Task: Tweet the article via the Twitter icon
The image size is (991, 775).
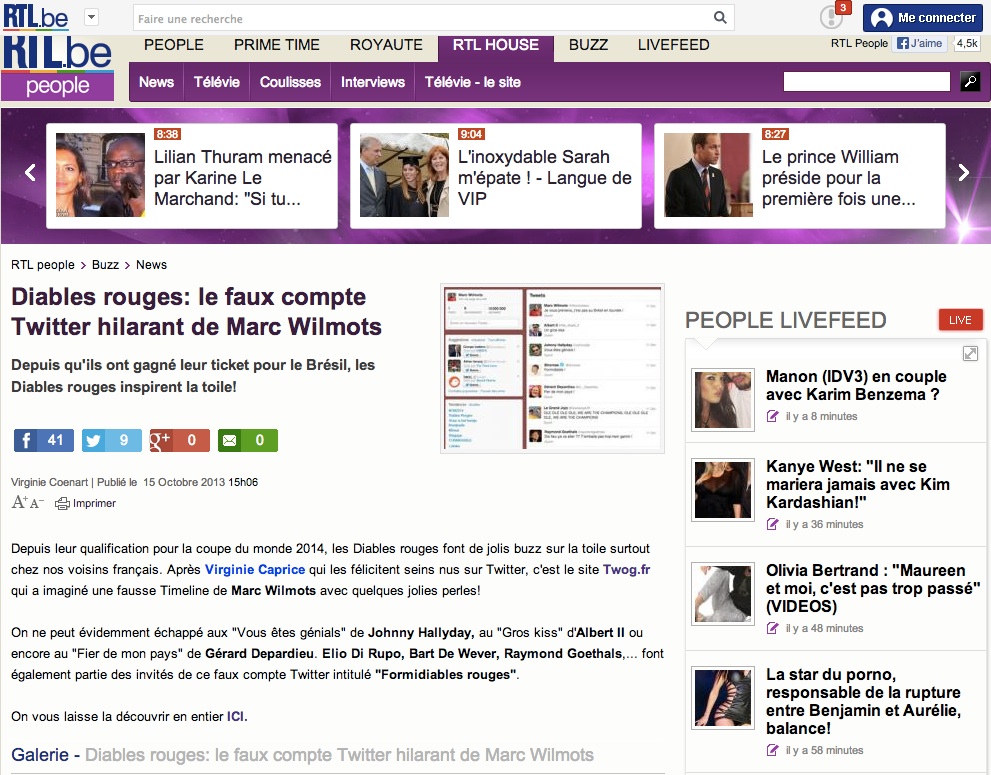Action: (92, 440)
